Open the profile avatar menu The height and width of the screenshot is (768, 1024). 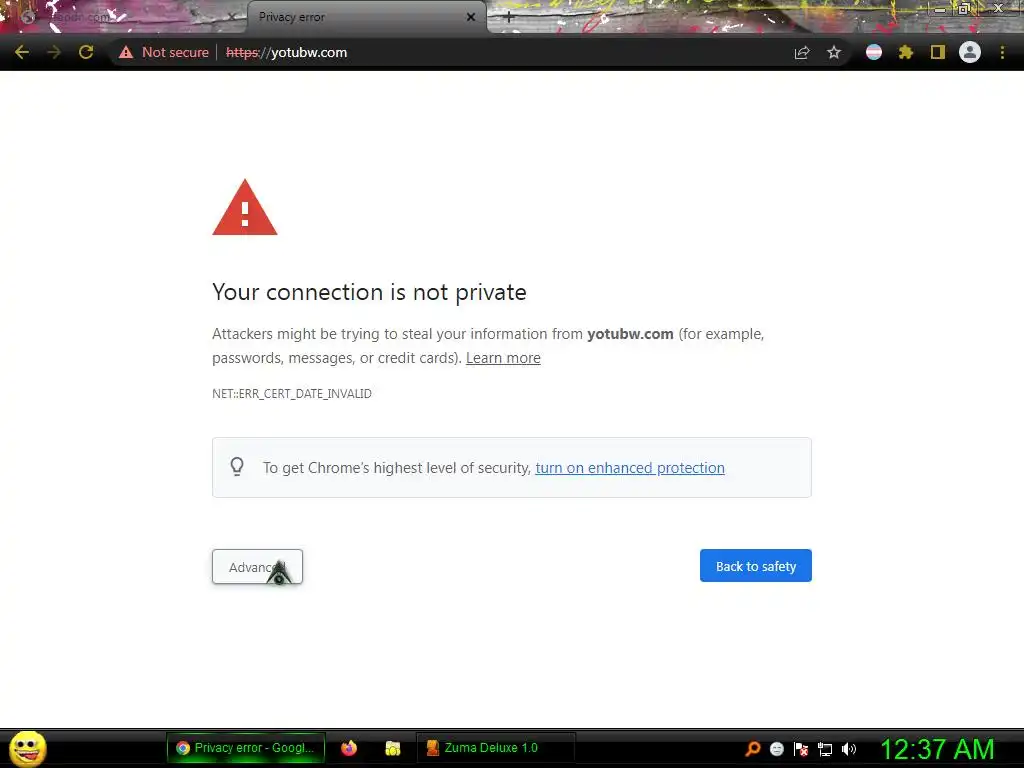click(x=970, y=52)
